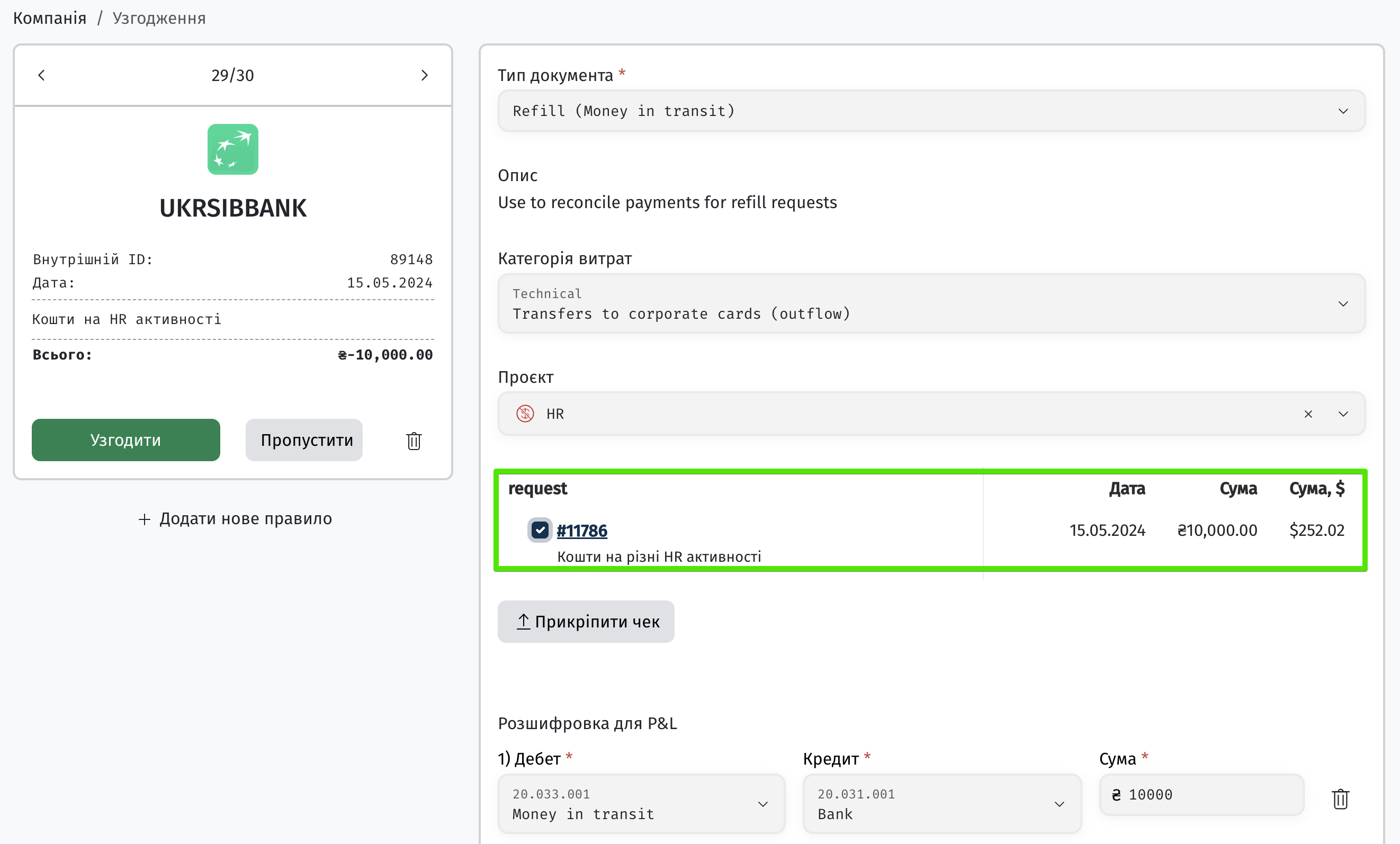Click the Кошти на HR активності bank note
The image size is (1400, 844).
pos(127,319)
